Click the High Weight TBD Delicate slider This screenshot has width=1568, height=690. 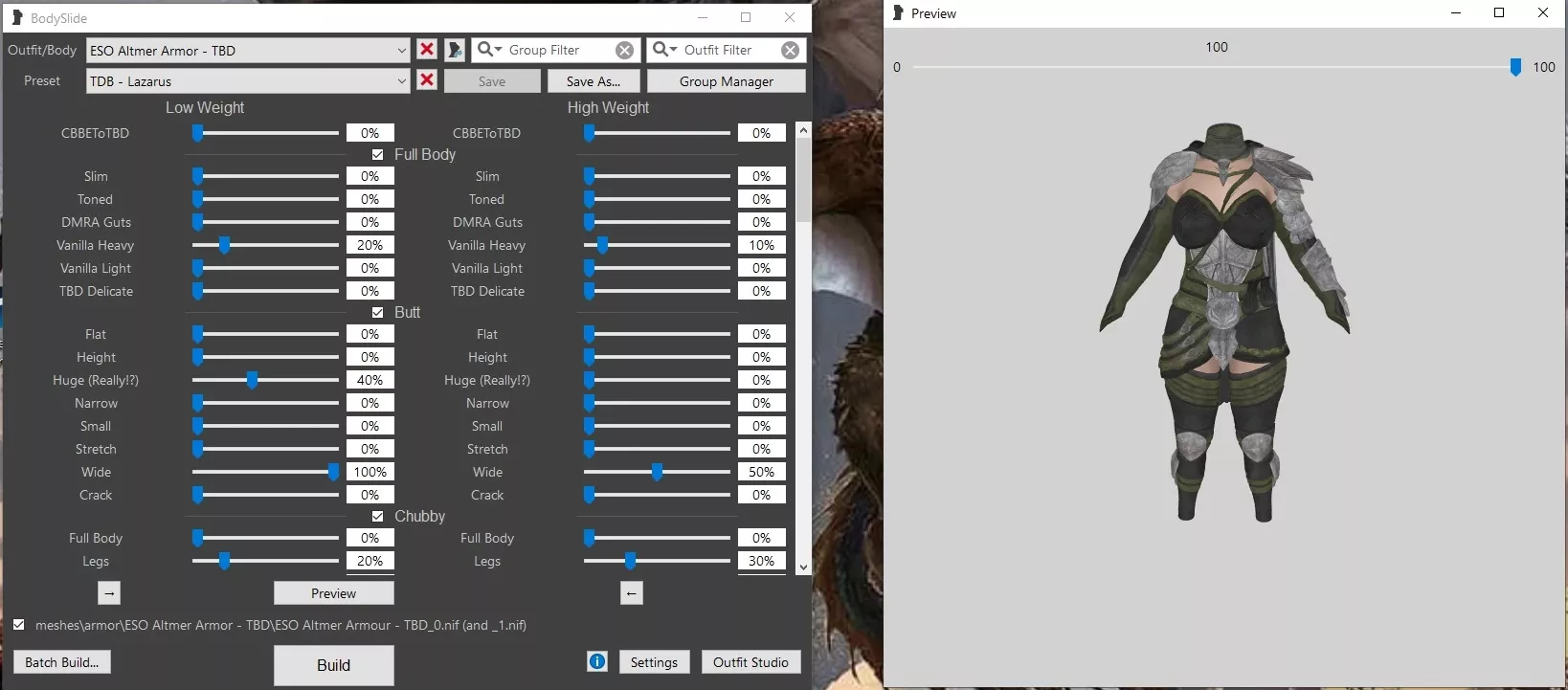pos(657,291)
